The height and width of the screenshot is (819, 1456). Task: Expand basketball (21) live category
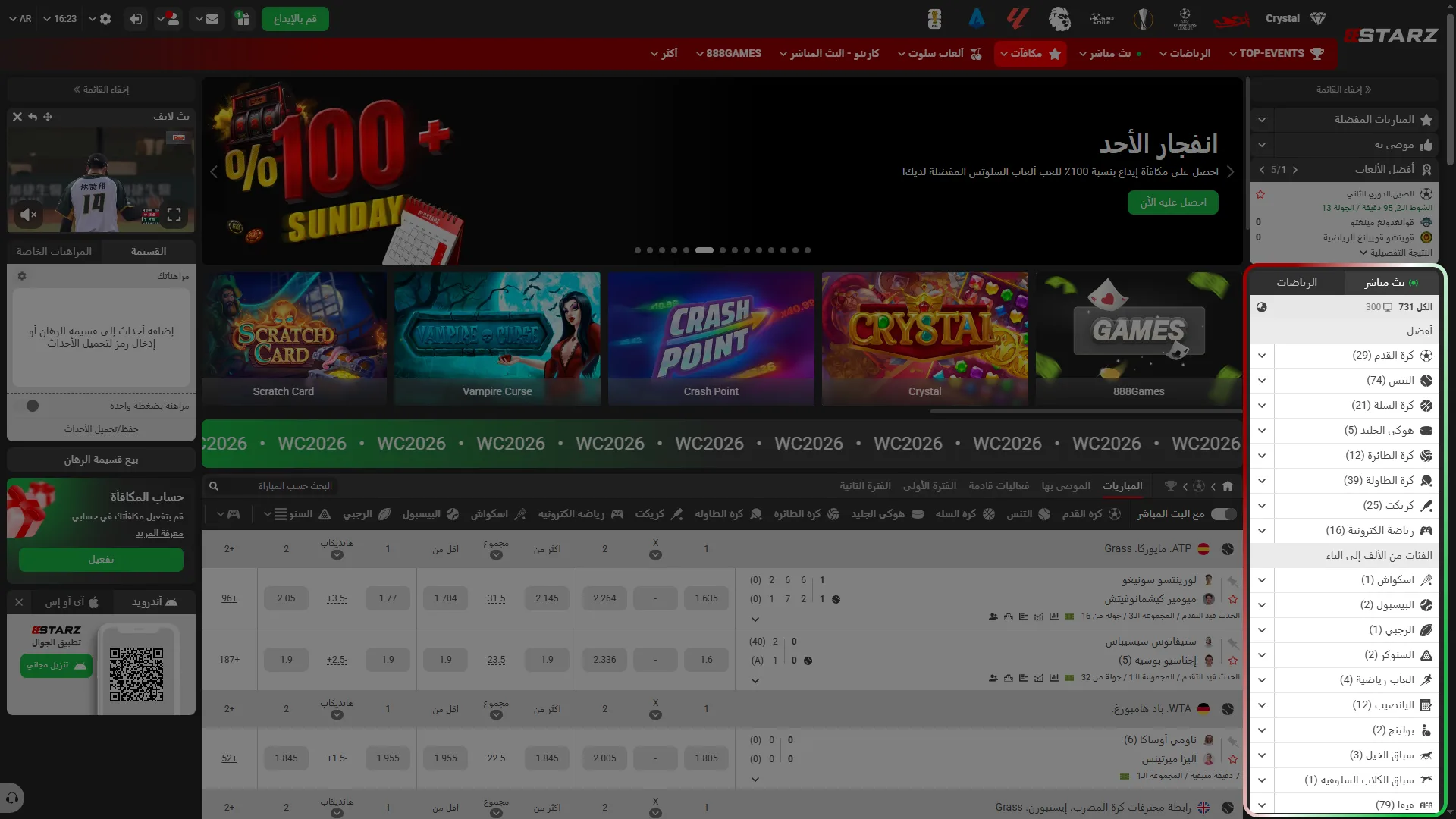(1262, 406)
